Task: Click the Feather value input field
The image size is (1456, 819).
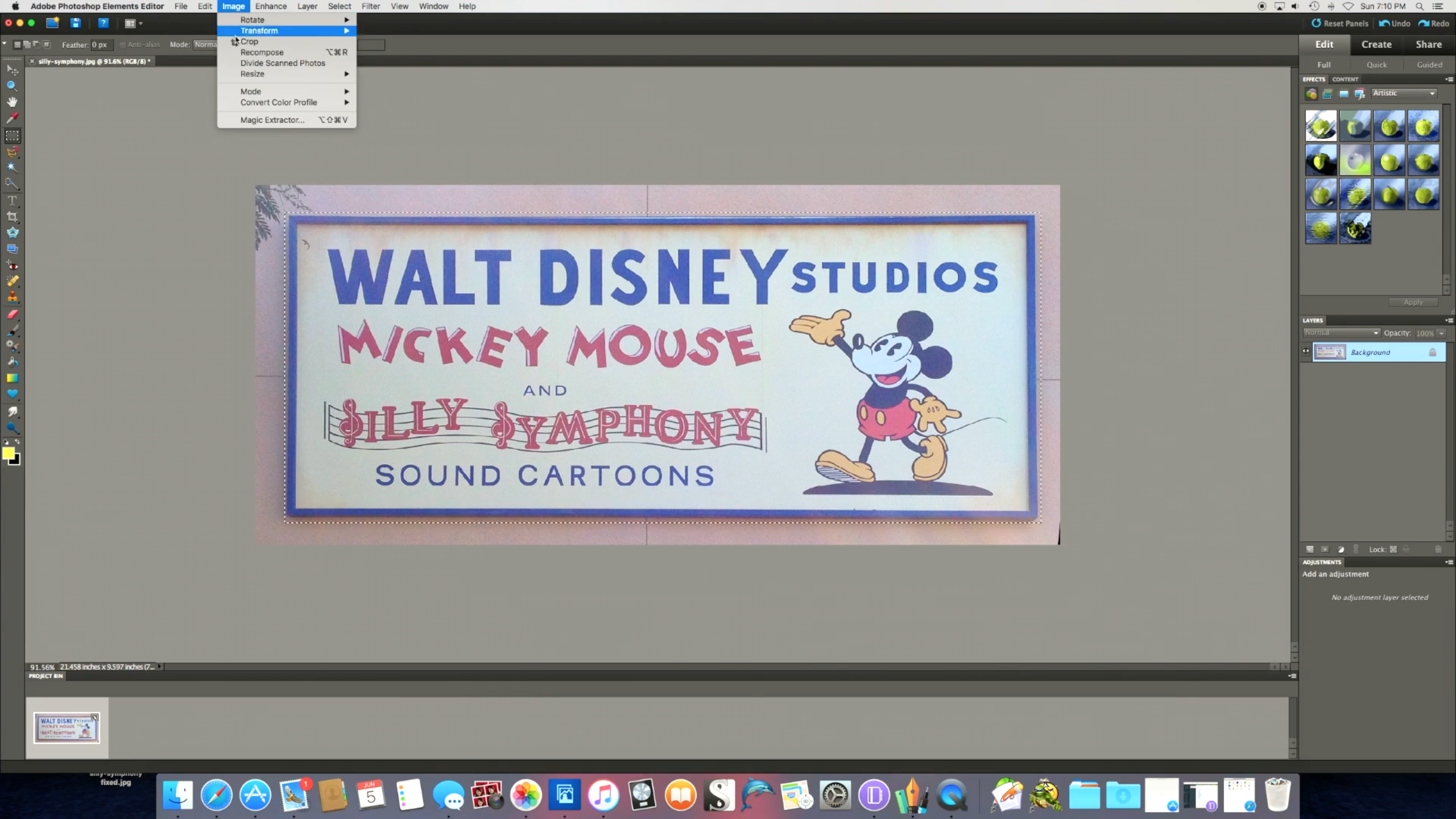Action: (101, 44)
